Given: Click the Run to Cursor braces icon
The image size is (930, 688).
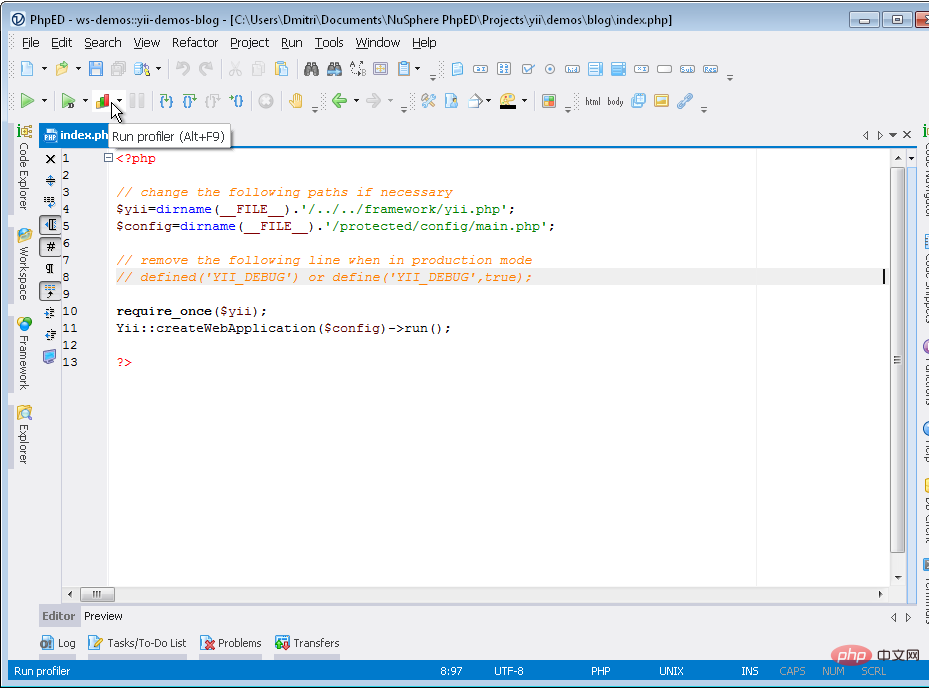Looking at the screenshot, I should pos(237,101).
